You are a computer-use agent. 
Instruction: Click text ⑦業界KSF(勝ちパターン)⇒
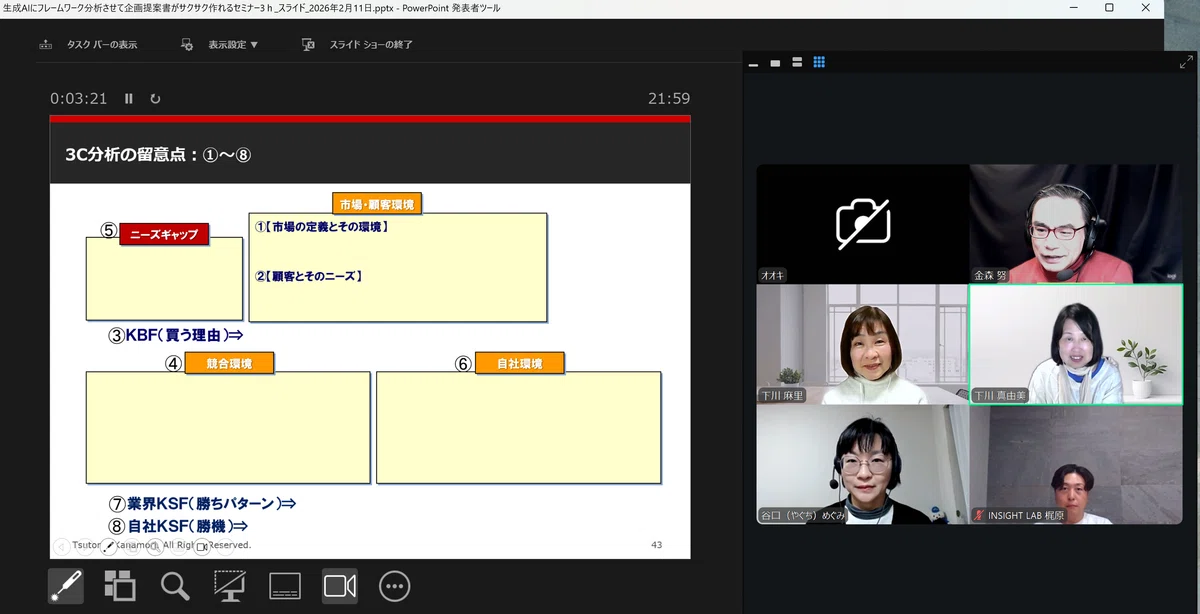[203, 504]
